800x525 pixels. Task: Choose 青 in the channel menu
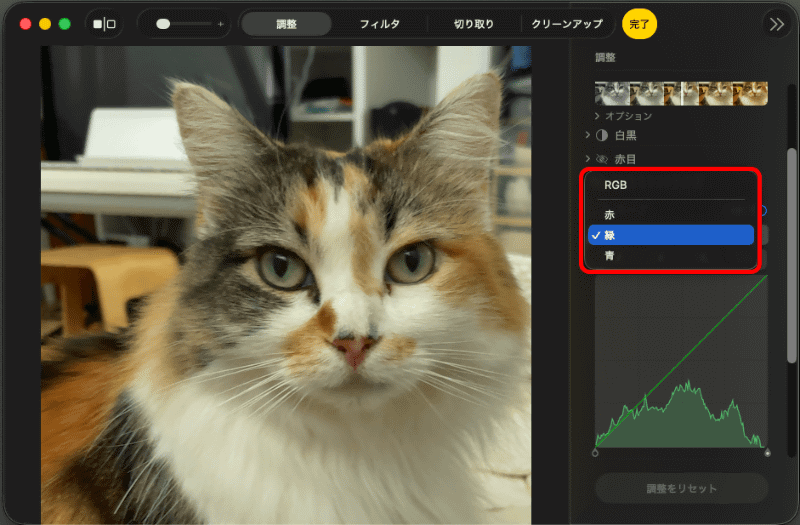point(671,256)
